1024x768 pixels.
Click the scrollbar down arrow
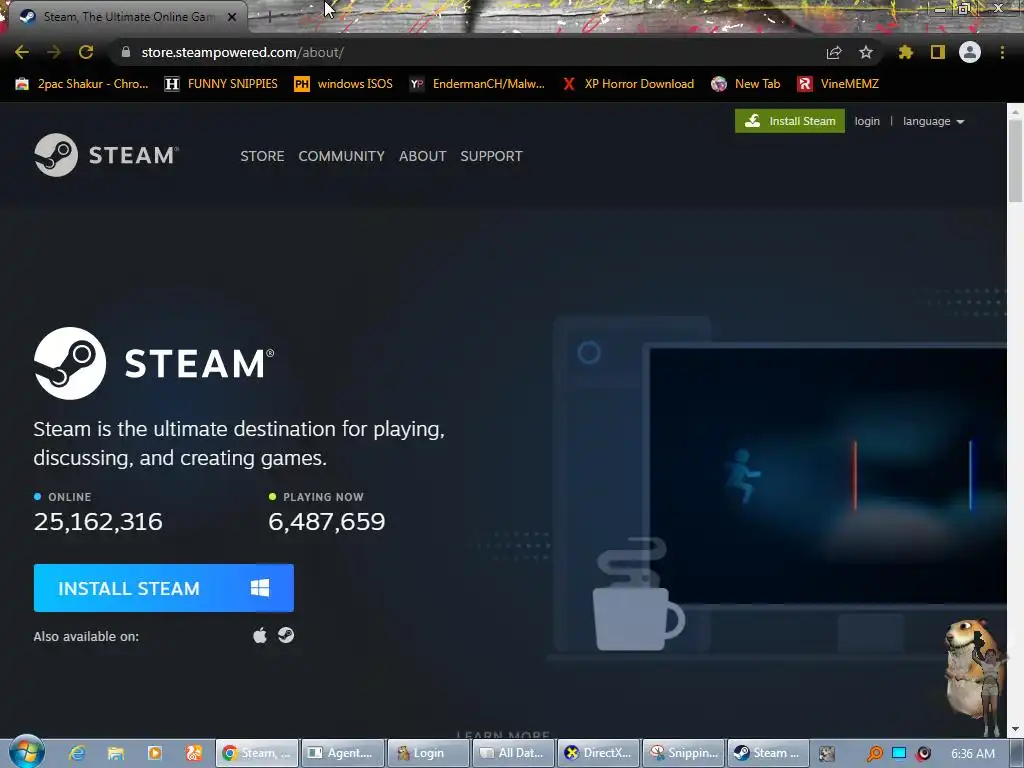coord(1015,729)
